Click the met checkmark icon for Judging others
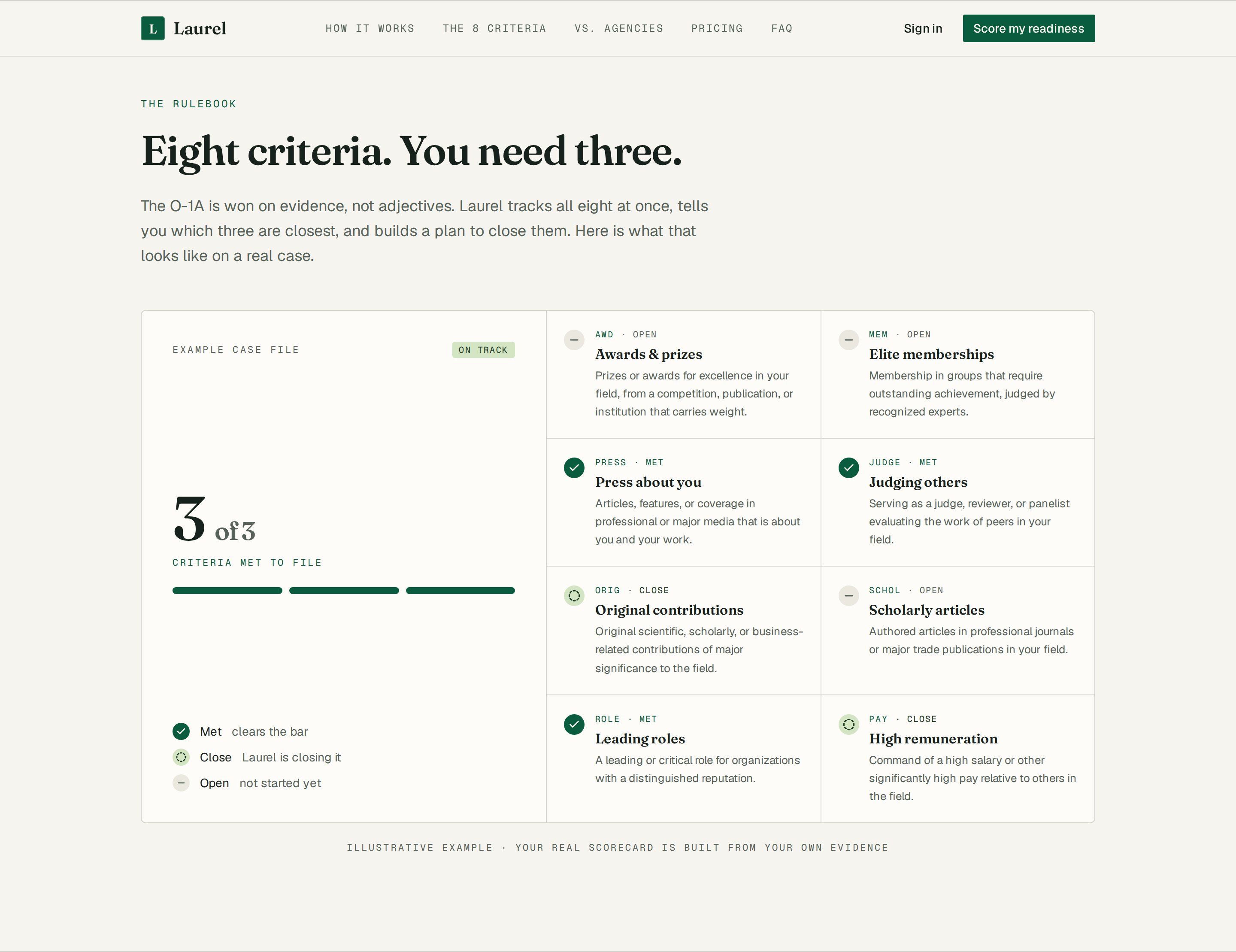 pos(848,467)
